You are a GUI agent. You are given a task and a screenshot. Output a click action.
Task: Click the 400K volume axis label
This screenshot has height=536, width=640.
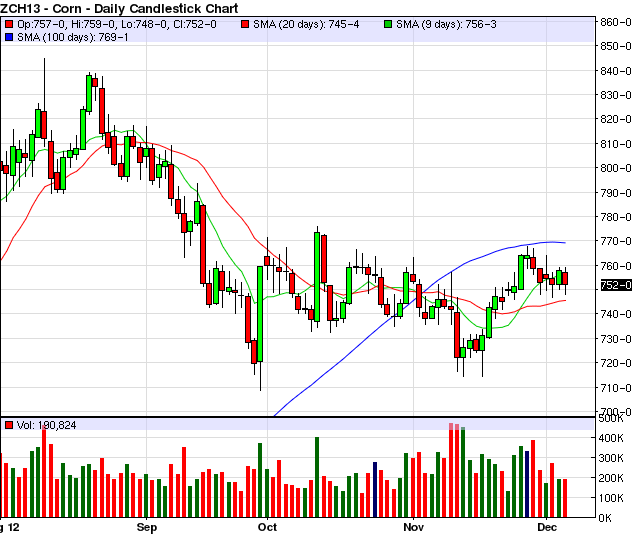(x=611, y=438)
